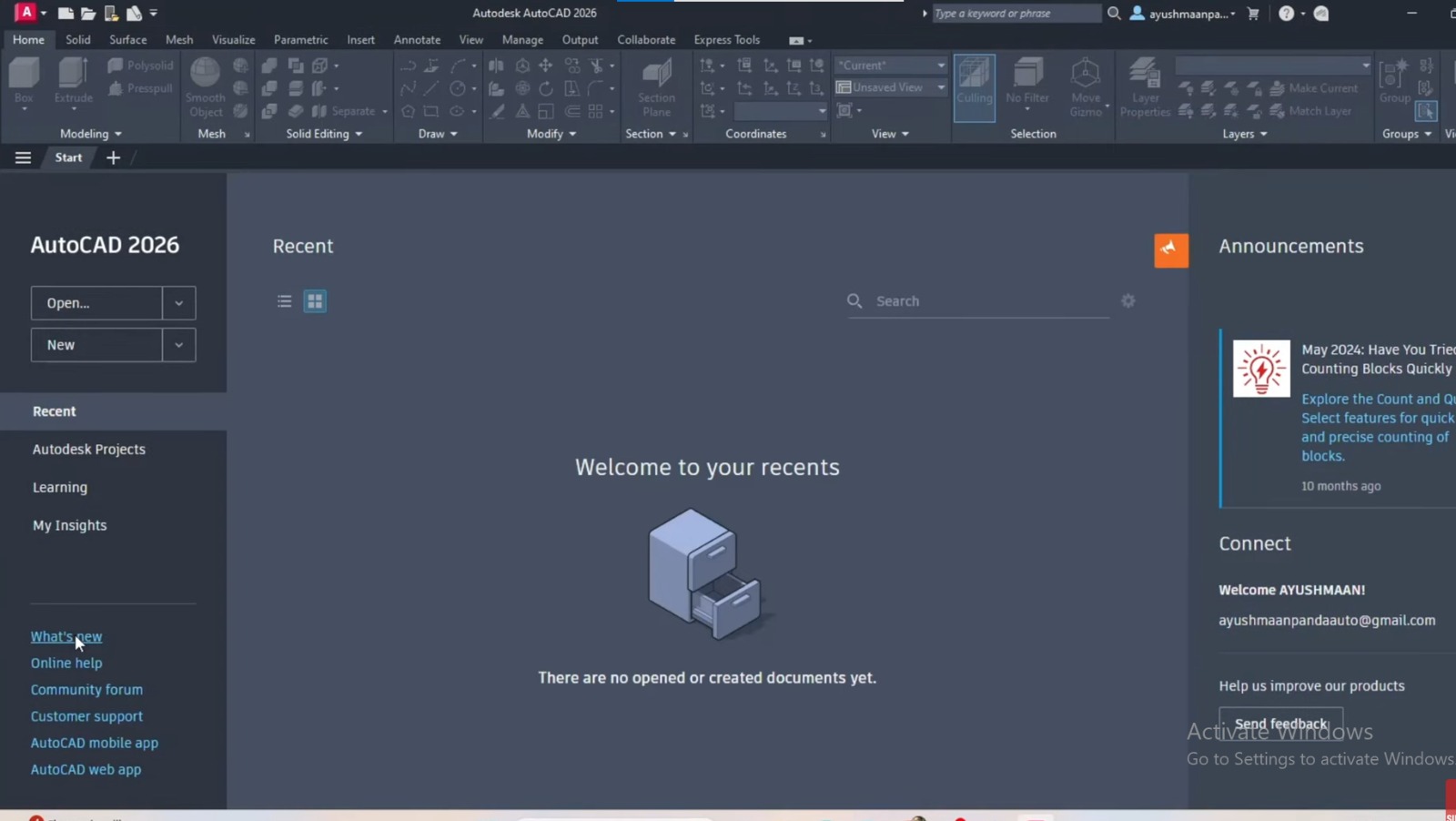Toggle group selection icon in Groups panel
Viewport: 1456px width, 821px height.
[x=1426, y=111]
